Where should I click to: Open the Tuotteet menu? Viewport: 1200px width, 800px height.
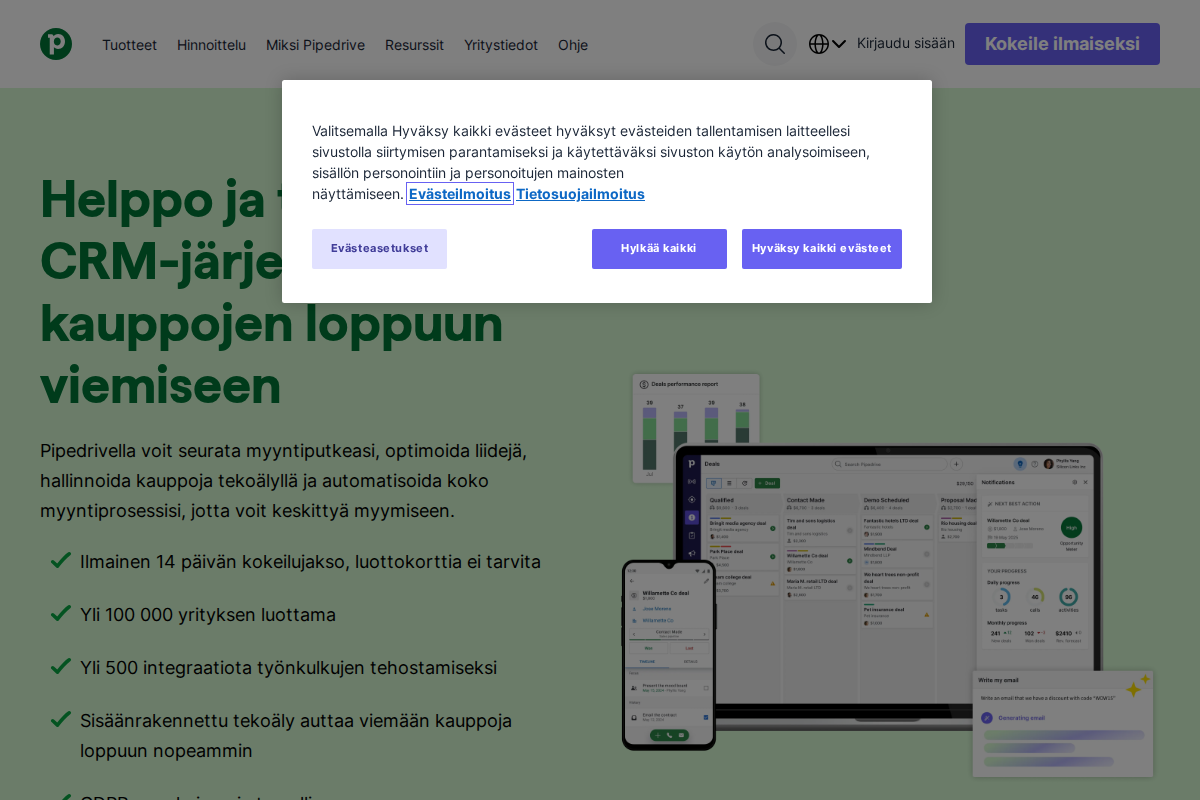coord(129,45)
